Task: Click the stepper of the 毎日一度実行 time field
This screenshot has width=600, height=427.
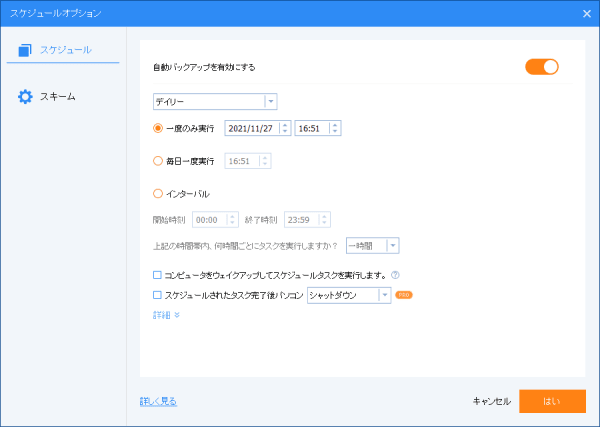Action: click(x=265, y=161)
